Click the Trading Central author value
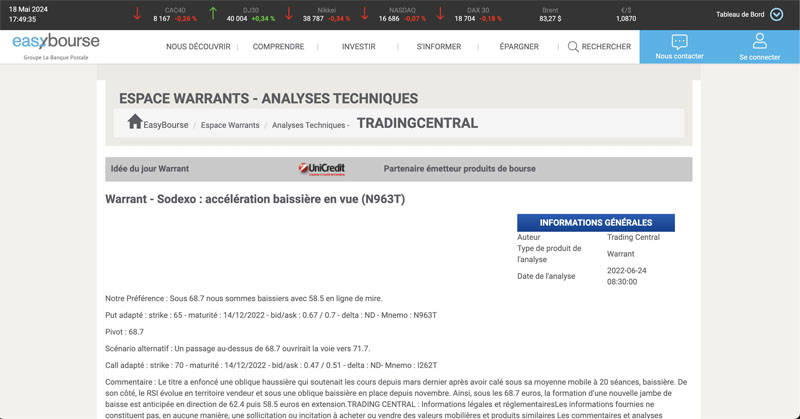This screenshot has width=800, height=419. pos(633,237)
